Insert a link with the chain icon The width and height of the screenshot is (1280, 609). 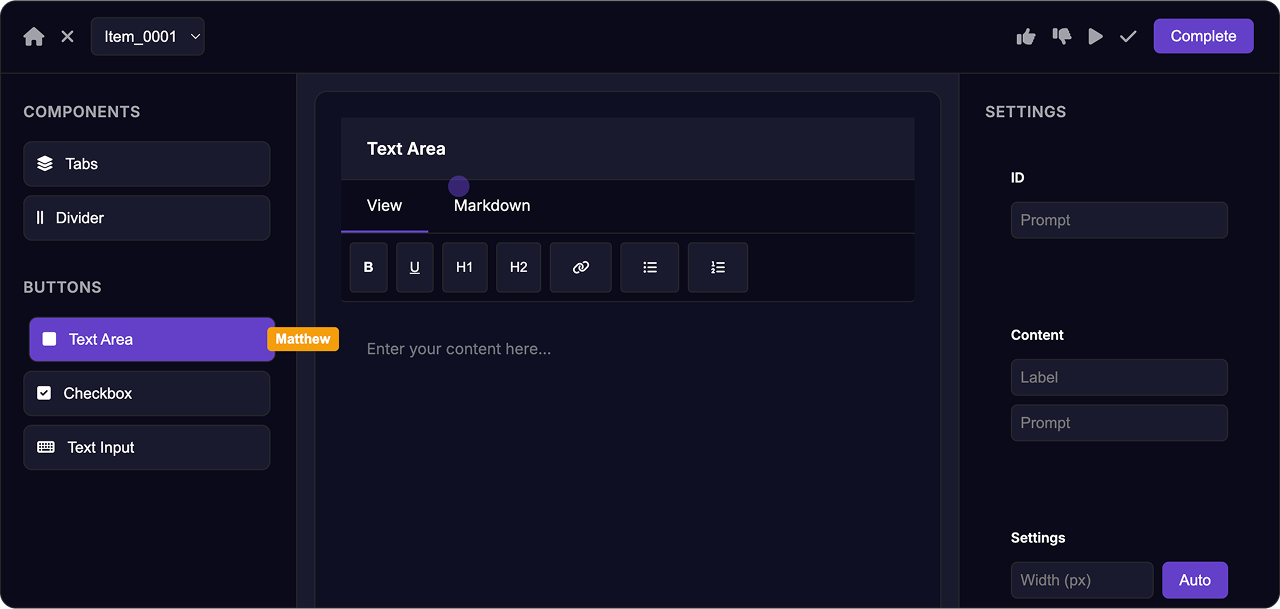(581, 268)
